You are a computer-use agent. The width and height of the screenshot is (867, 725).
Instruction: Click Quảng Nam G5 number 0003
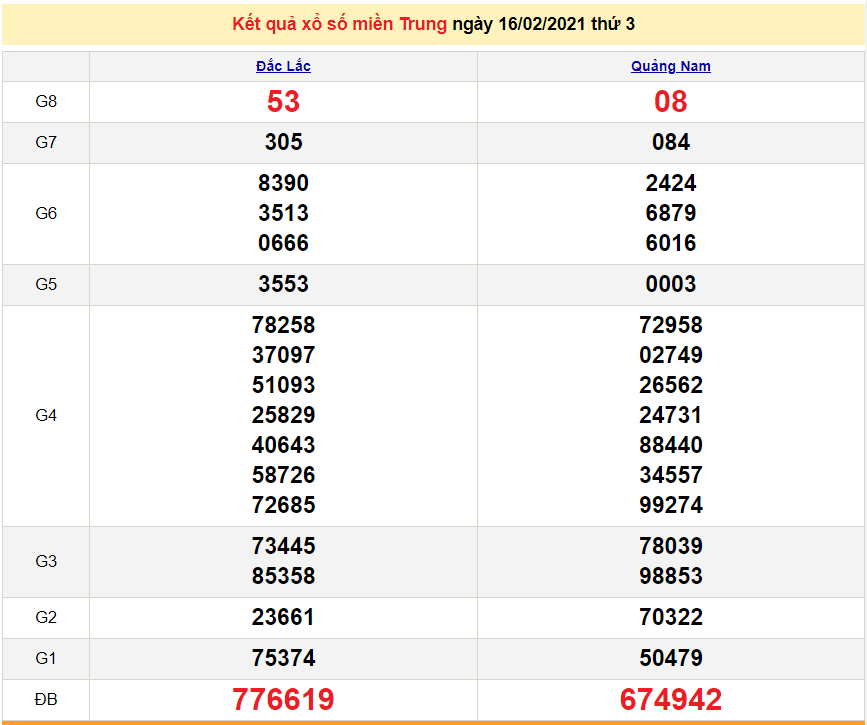point(670,284)
